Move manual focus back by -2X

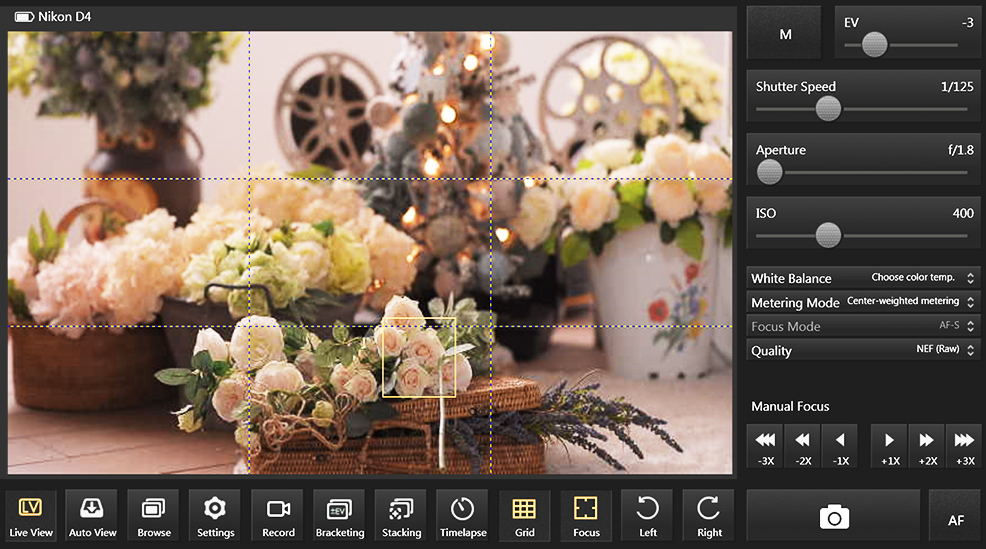(x=802, y=446)
